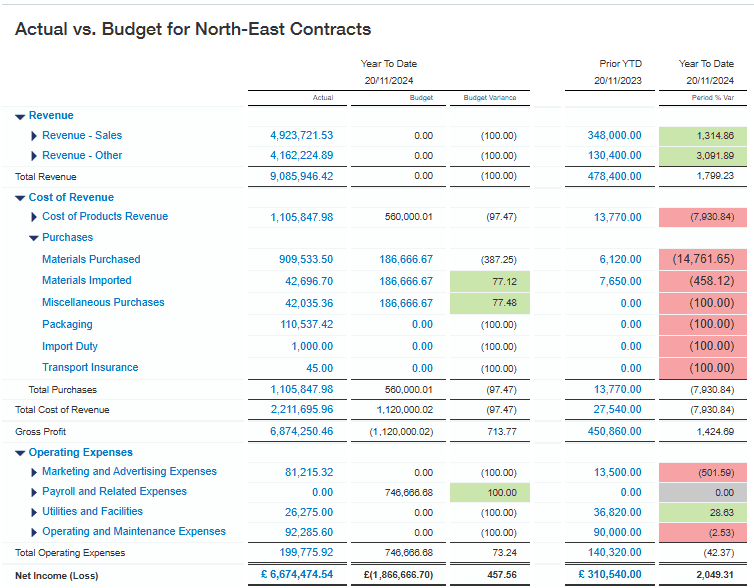Click the Budget Variance column header
This screenshot has height=588, width=754.
[x=490, y=98]
